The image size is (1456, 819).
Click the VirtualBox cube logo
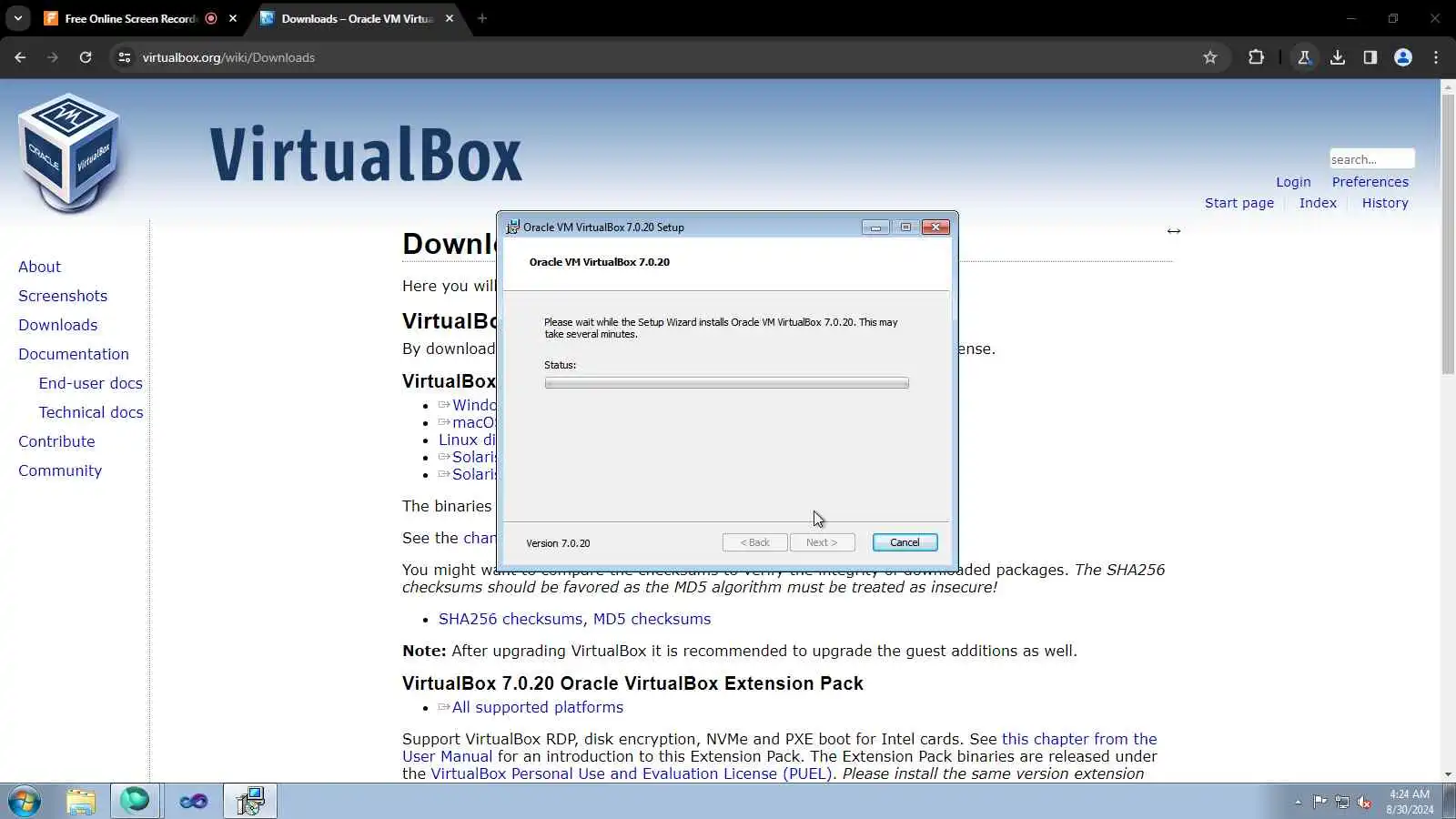(70, 152)
